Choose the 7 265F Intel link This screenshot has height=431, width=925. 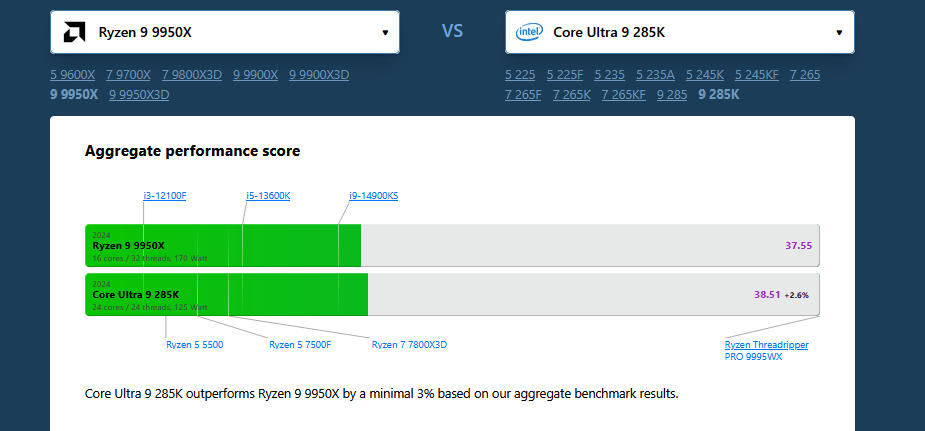(x=523, y=94)
